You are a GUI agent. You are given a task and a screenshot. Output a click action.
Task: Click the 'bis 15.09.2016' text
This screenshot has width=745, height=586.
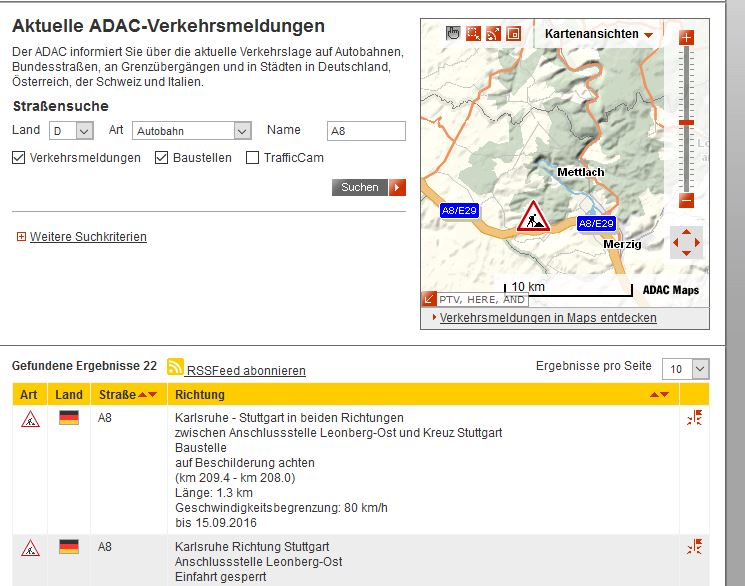216,523
